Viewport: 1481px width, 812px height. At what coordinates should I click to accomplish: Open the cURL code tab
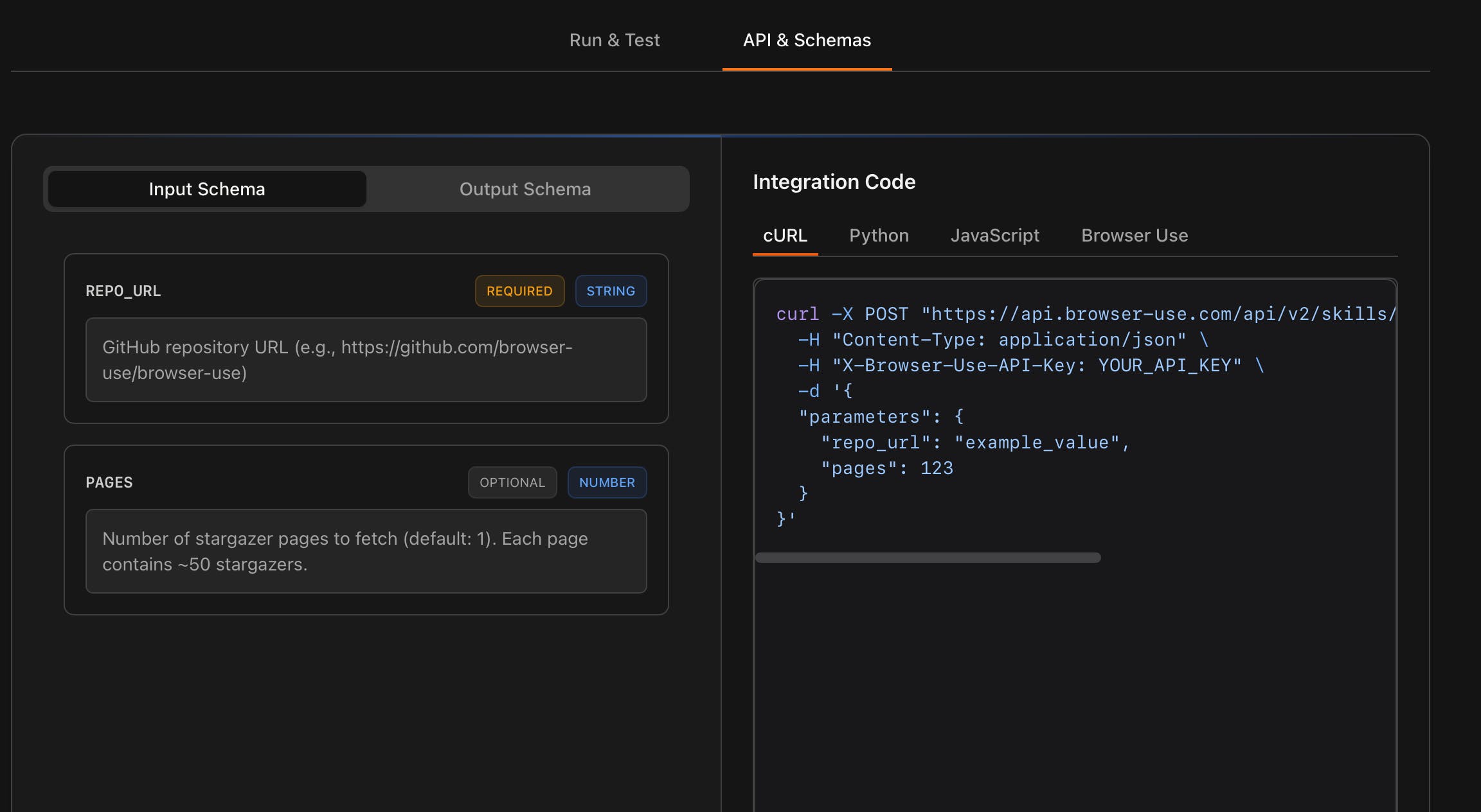(784, 235)
